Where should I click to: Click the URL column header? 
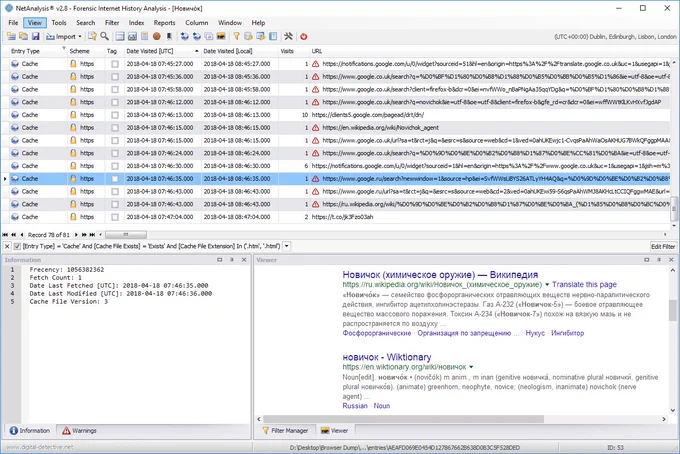click(317, 51)
